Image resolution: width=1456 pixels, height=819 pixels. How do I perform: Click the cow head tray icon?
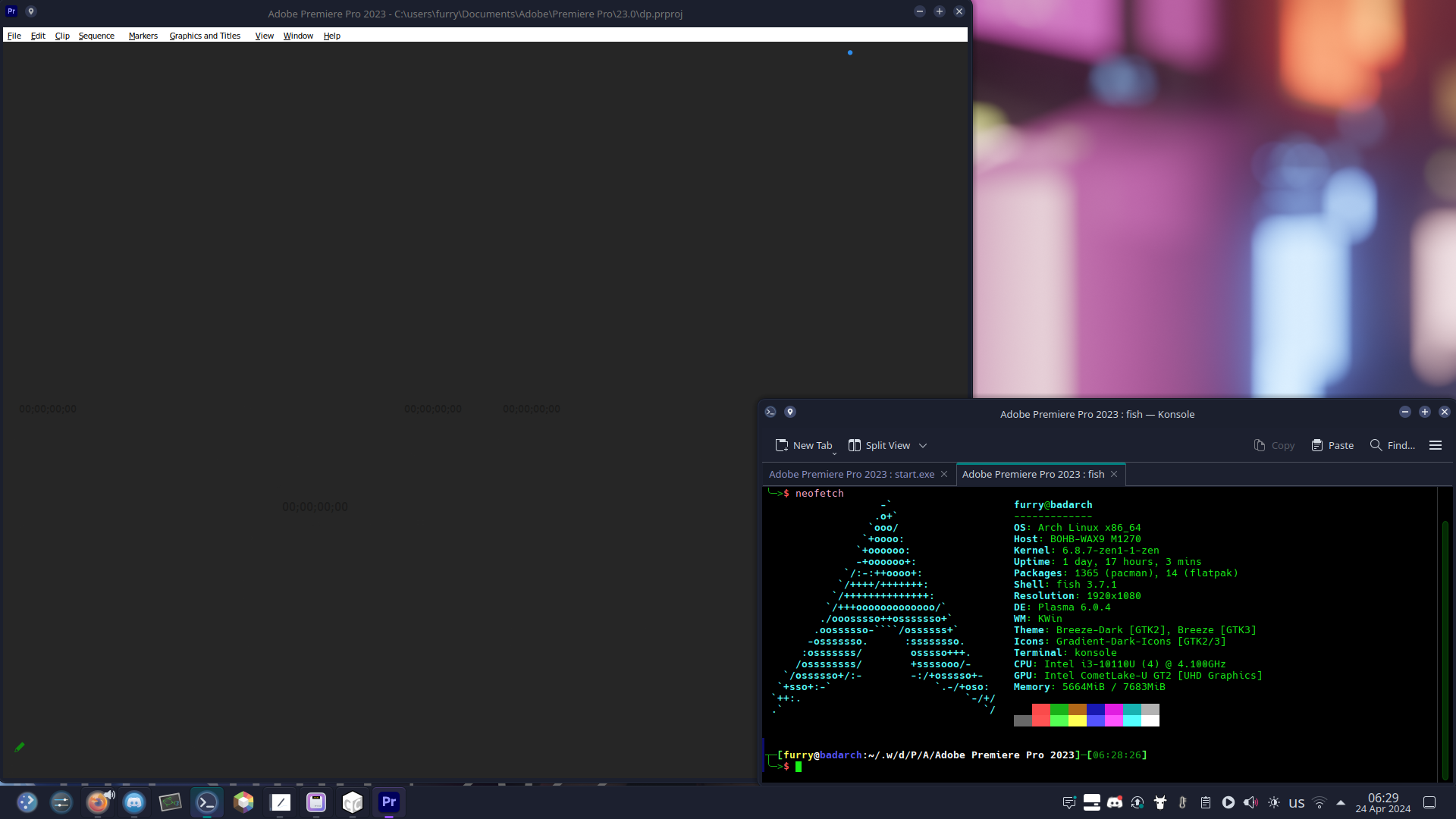1160,802
